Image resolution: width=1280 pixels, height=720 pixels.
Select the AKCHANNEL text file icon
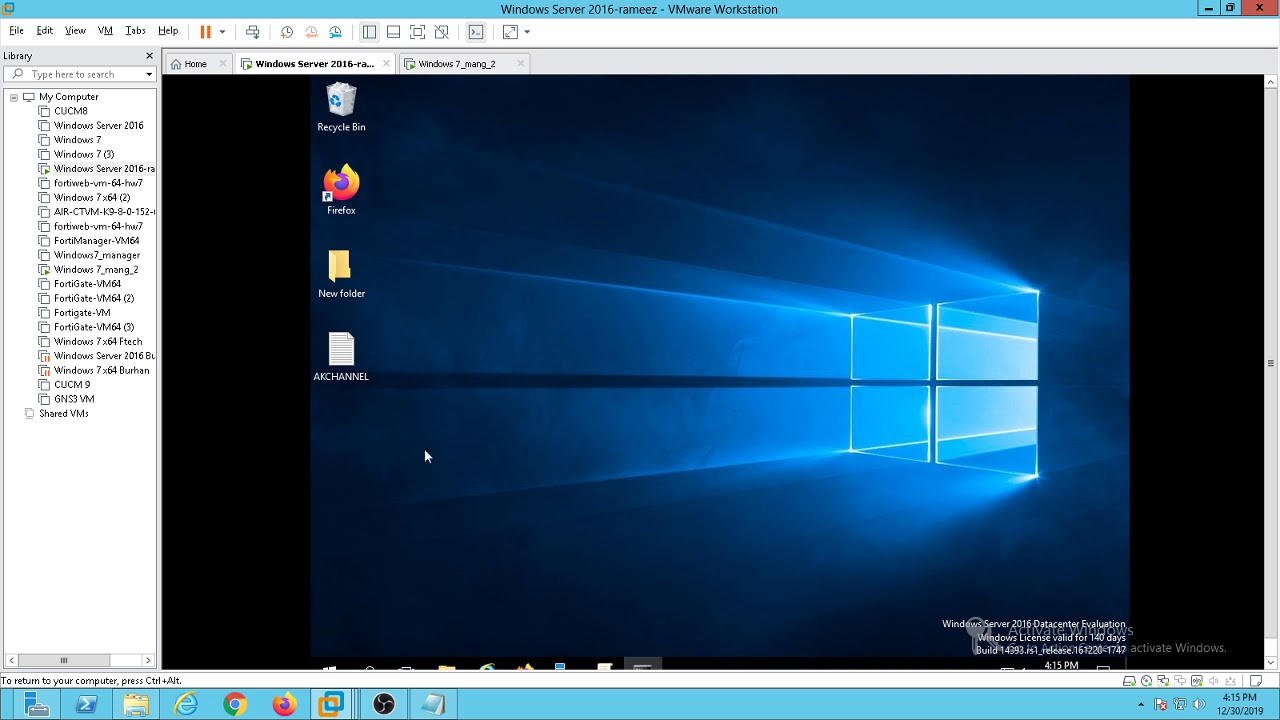[341, 357]
